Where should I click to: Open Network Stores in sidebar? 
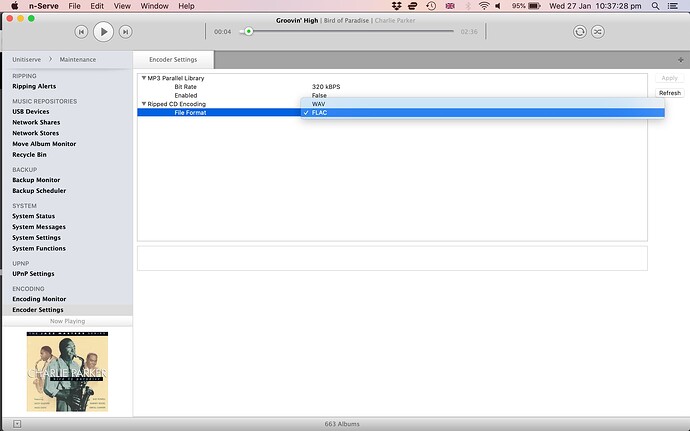[35, 133]
